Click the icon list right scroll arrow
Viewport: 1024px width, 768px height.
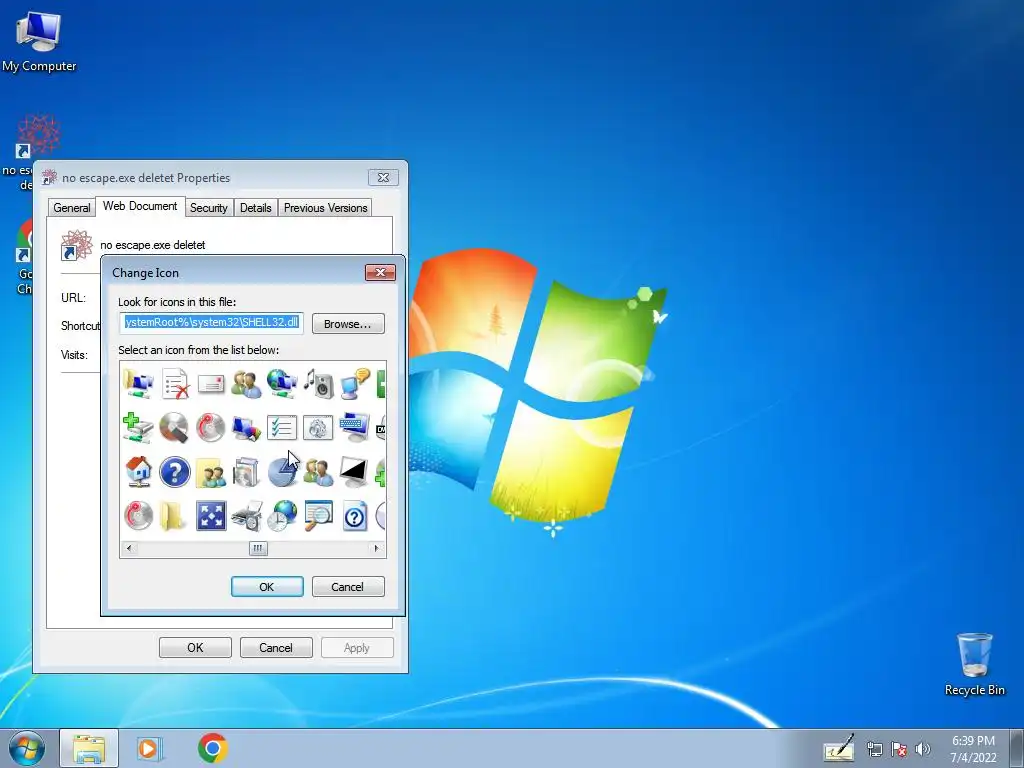[376, 549]
